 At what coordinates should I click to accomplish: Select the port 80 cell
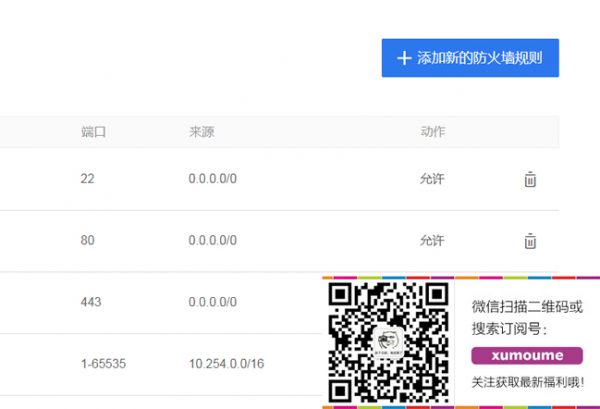click(x=87, y=241)
